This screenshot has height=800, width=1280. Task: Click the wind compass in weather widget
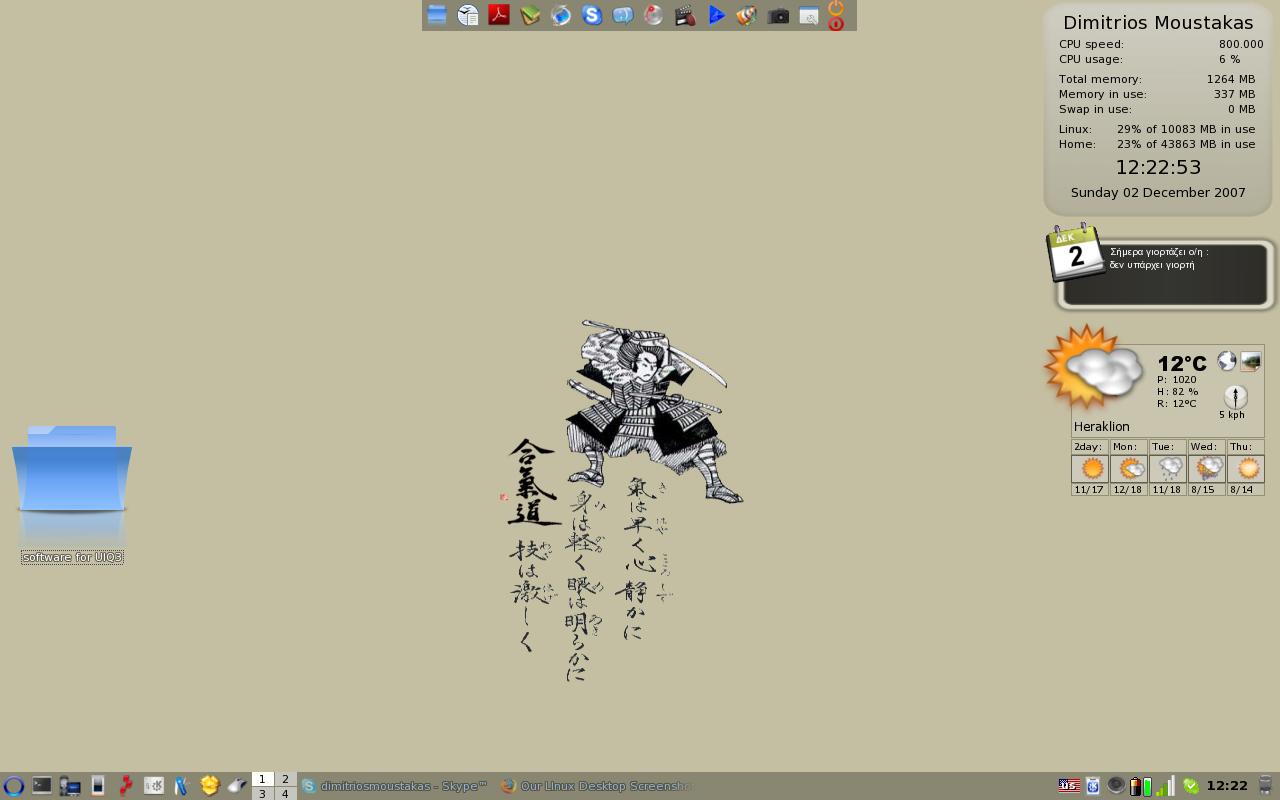coord(1235,396)
